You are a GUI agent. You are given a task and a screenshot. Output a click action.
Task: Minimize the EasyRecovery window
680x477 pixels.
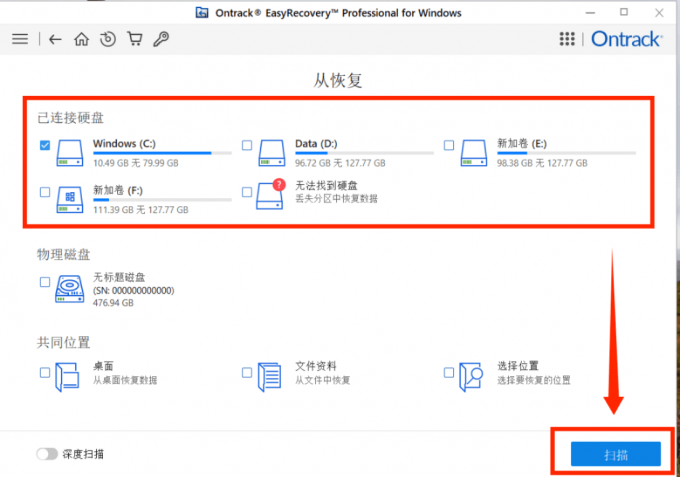point(590,13)
